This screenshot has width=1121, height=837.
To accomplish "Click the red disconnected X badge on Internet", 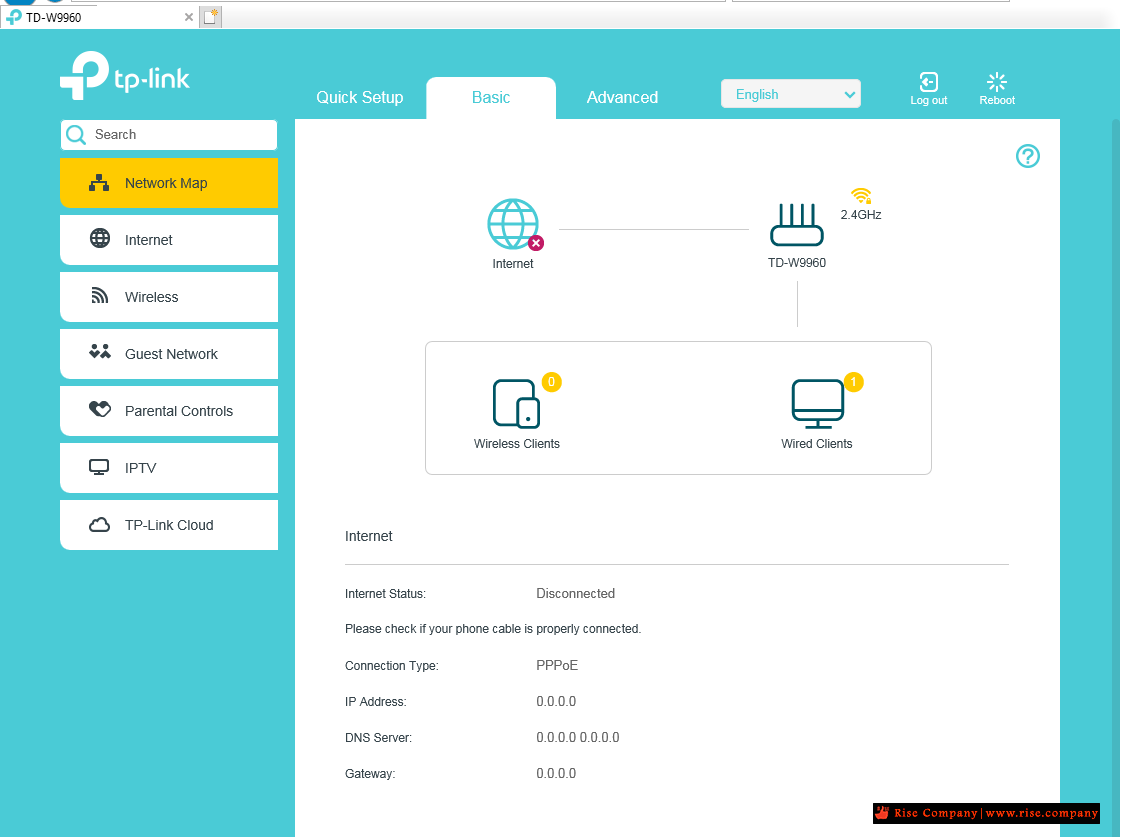I will click(x=536, y=243).
